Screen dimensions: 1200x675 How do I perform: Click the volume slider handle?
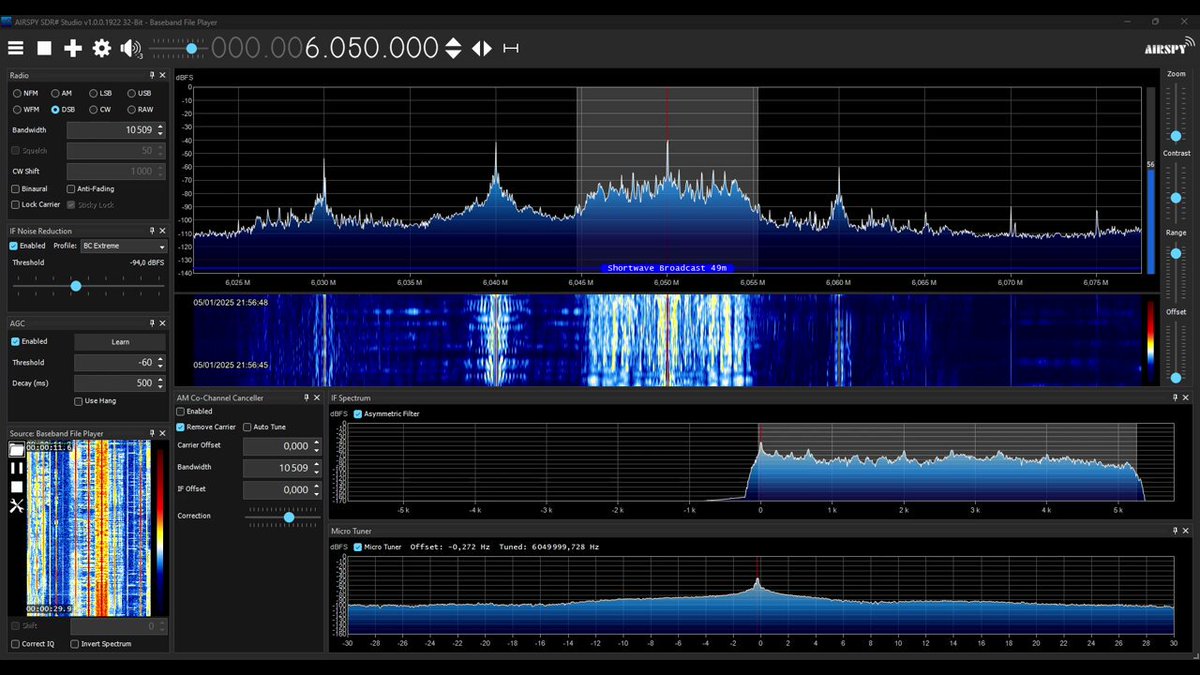pyautogui.click(x=191, y=47)
